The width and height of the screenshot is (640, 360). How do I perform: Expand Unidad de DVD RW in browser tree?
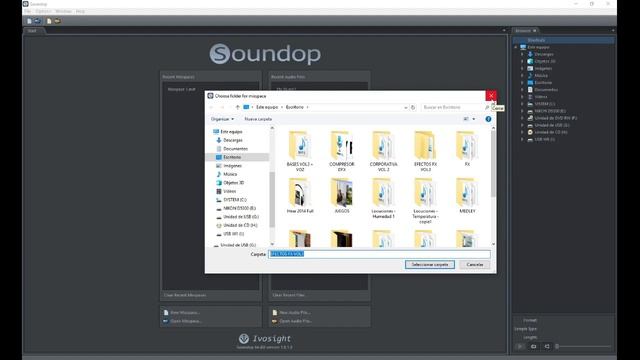tap(522, 118)
